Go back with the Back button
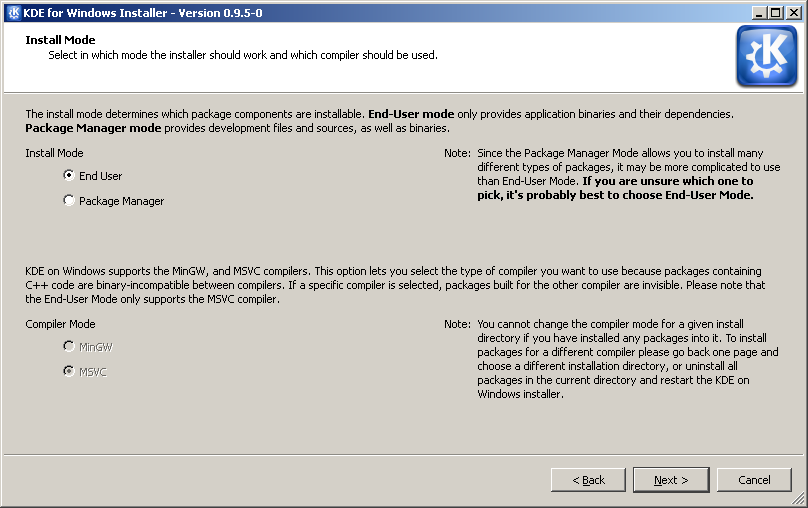 [588, 480]
